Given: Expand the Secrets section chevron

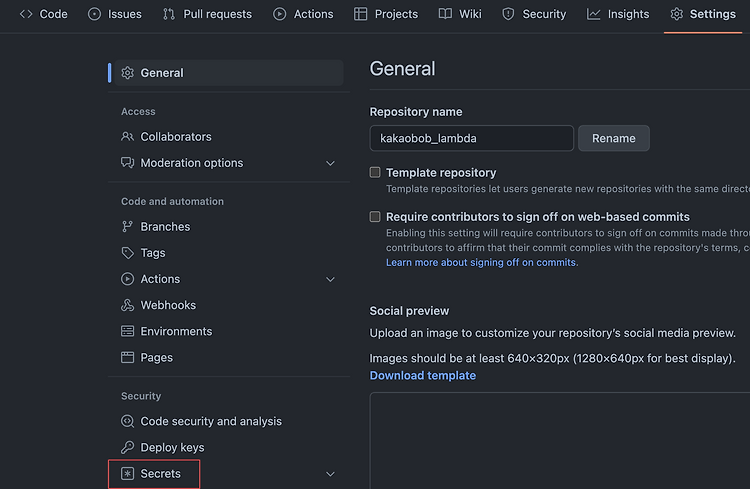Looking at the screenshot, I should click(330, 474).
